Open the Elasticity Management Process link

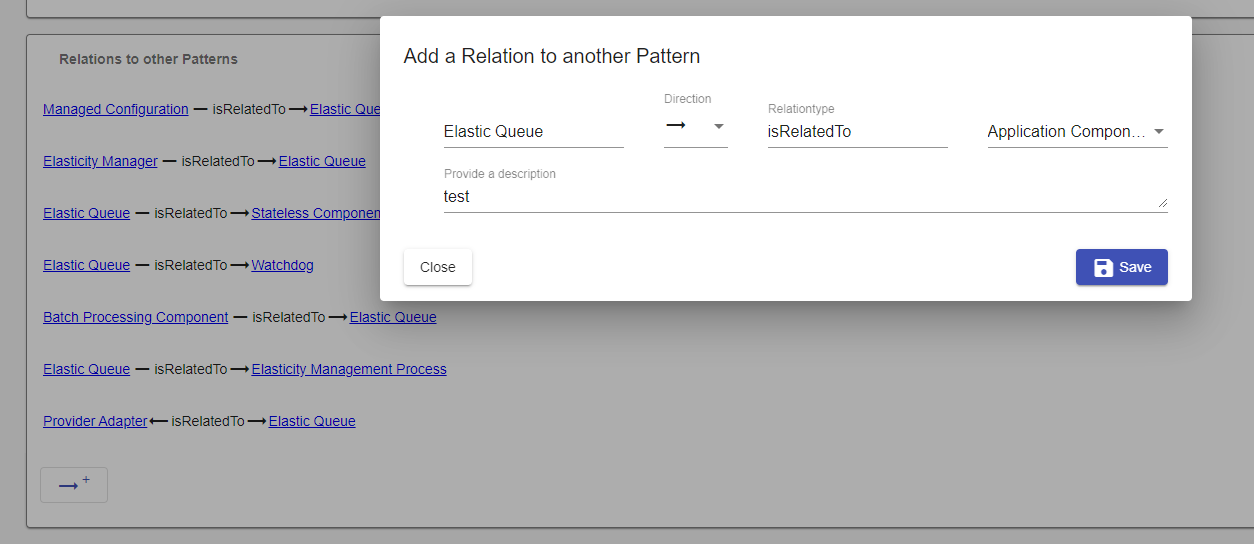tap(349, 369)
